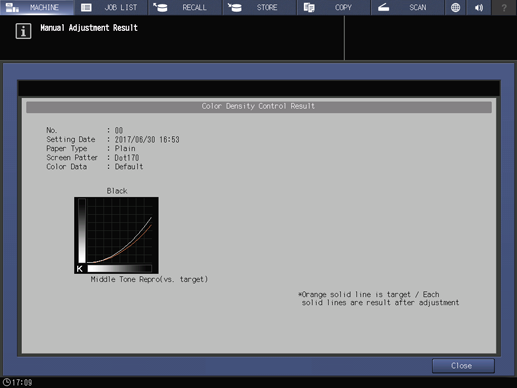Open help with the question mark icon
This screenshot has width=517, height=388.
[x=504, y=7]
